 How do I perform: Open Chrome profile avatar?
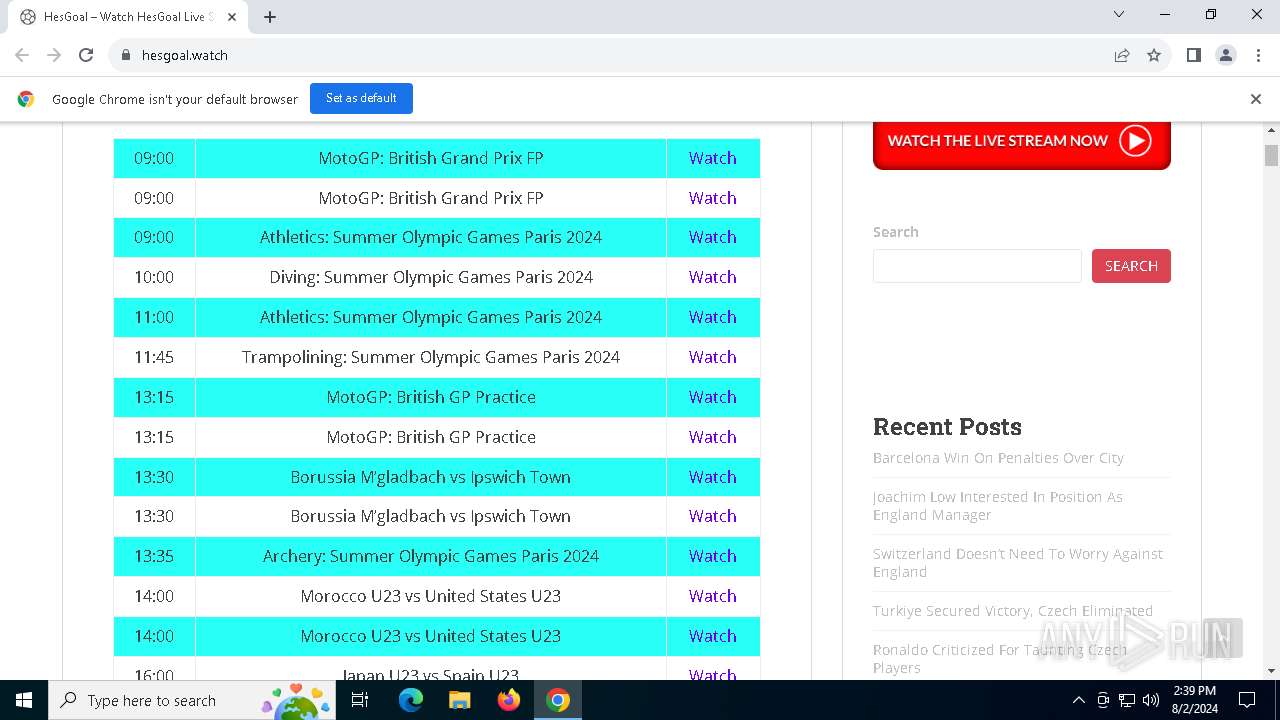click(1226, 55)
